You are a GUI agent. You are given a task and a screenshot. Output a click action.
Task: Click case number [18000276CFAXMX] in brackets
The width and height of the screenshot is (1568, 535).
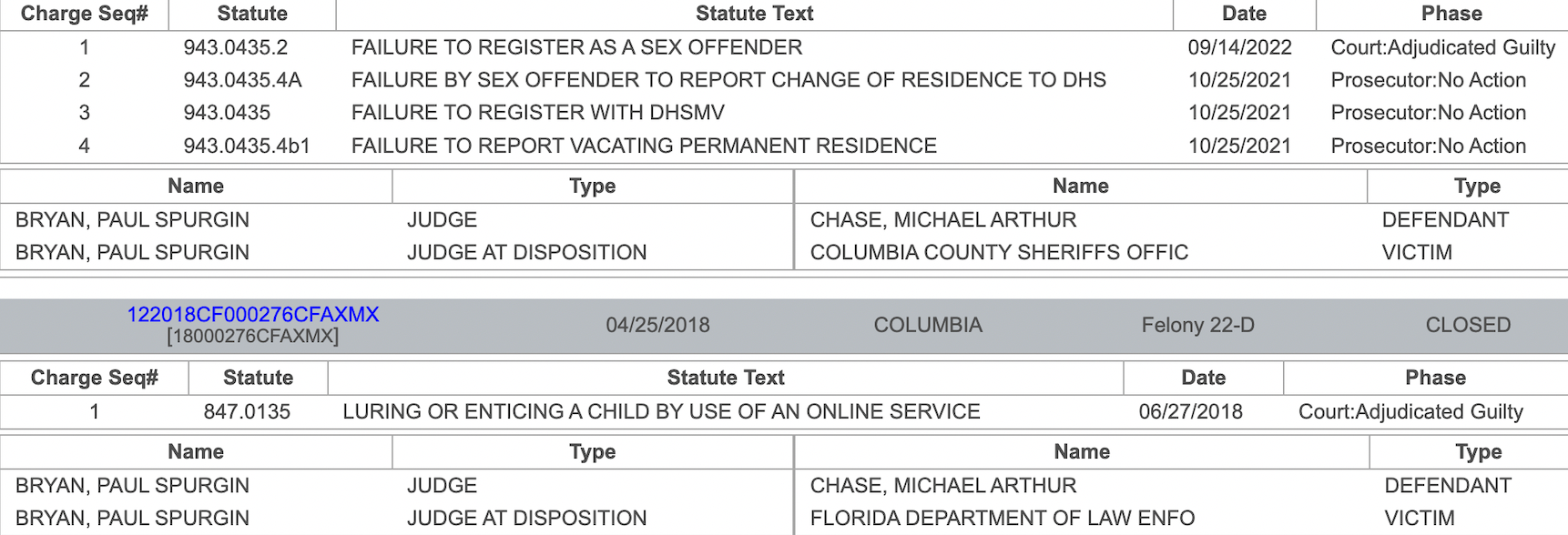coord(253,337)
